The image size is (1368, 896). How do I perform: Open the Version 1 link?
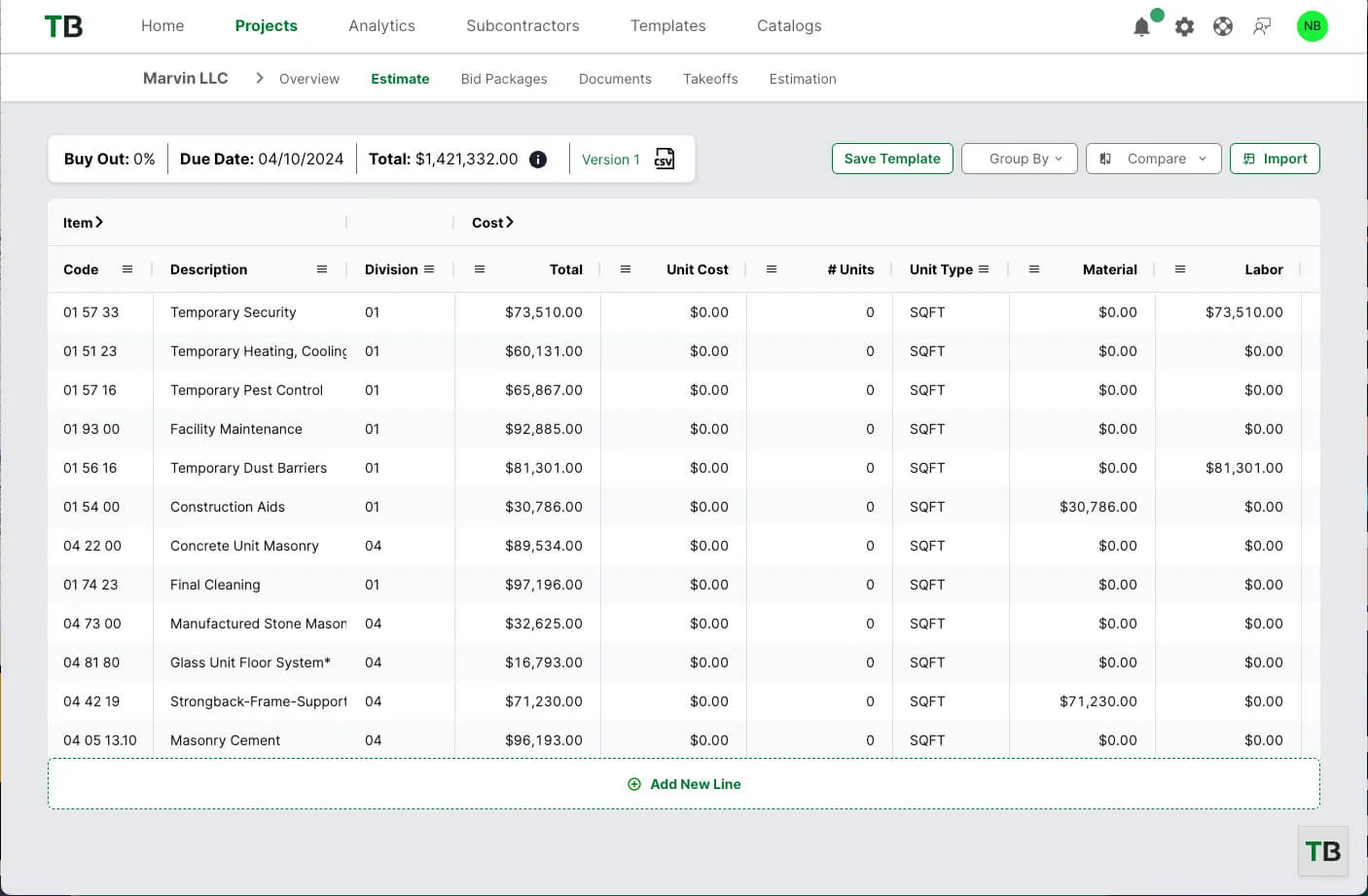[610, 159]
